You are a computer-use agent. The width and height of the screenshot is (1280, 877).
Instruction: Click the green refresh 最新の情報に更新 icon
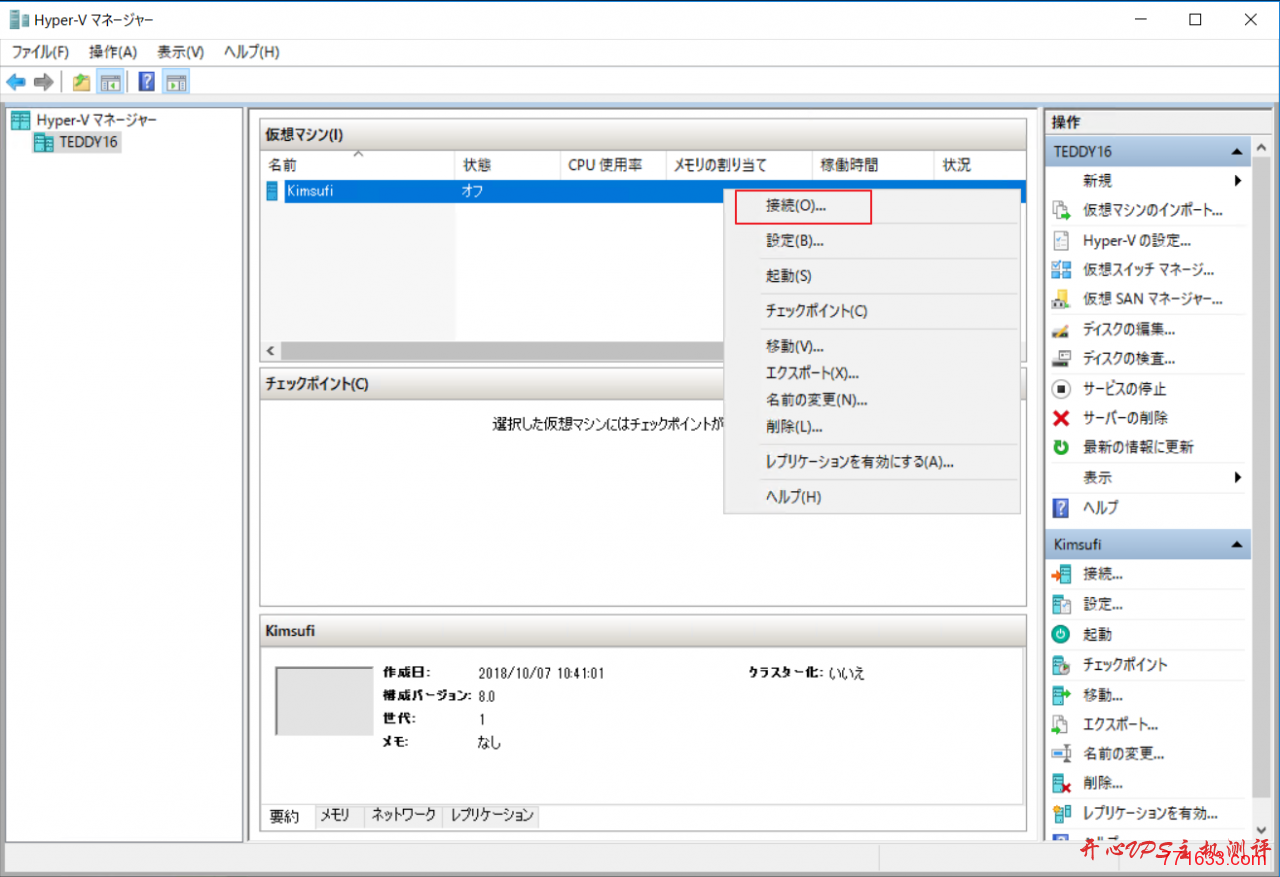pos(1060,447)
